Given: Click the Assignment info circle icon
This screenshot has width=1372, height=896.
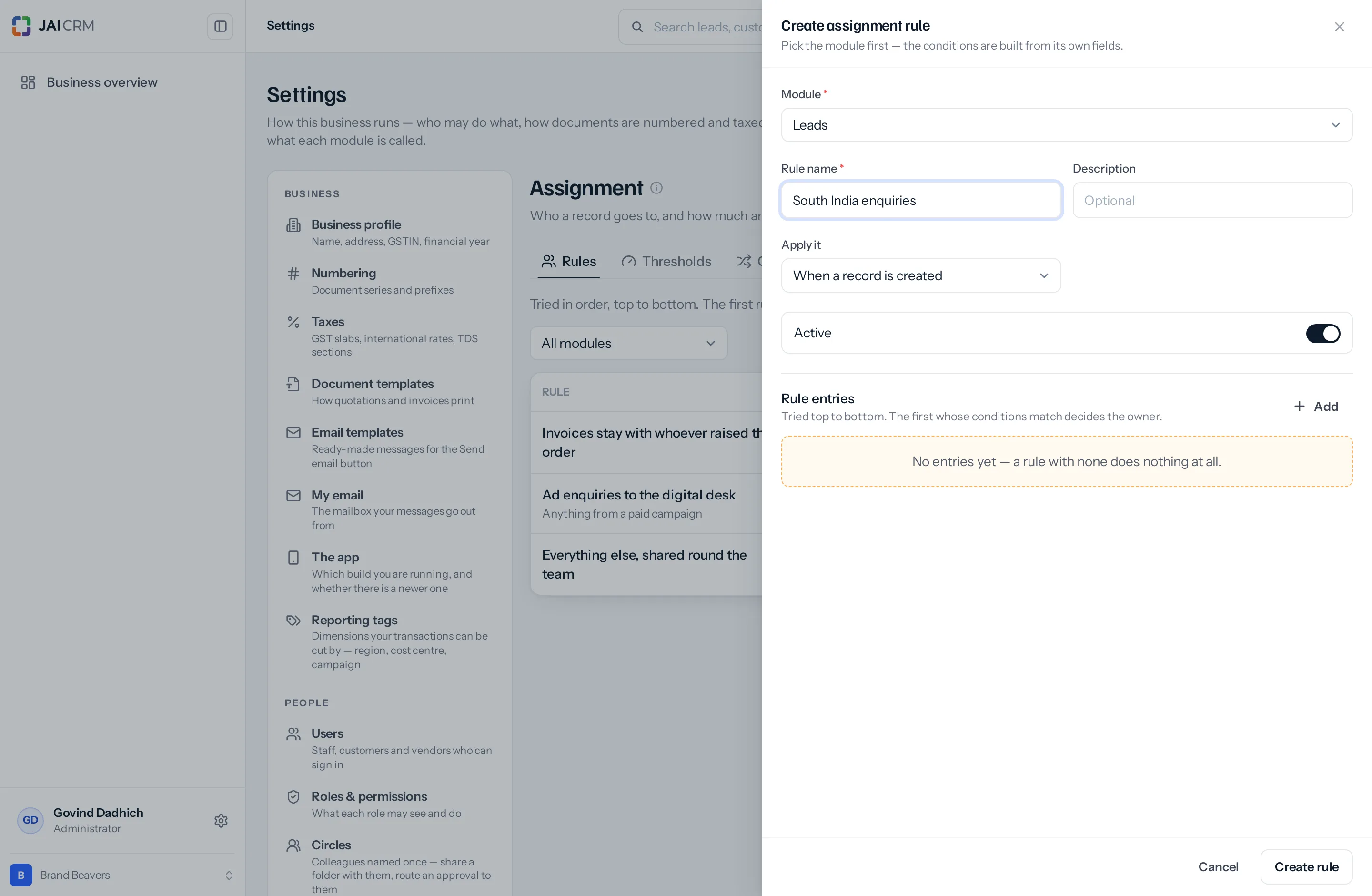Looking at the screenshot, I should [x=656, y=188].
